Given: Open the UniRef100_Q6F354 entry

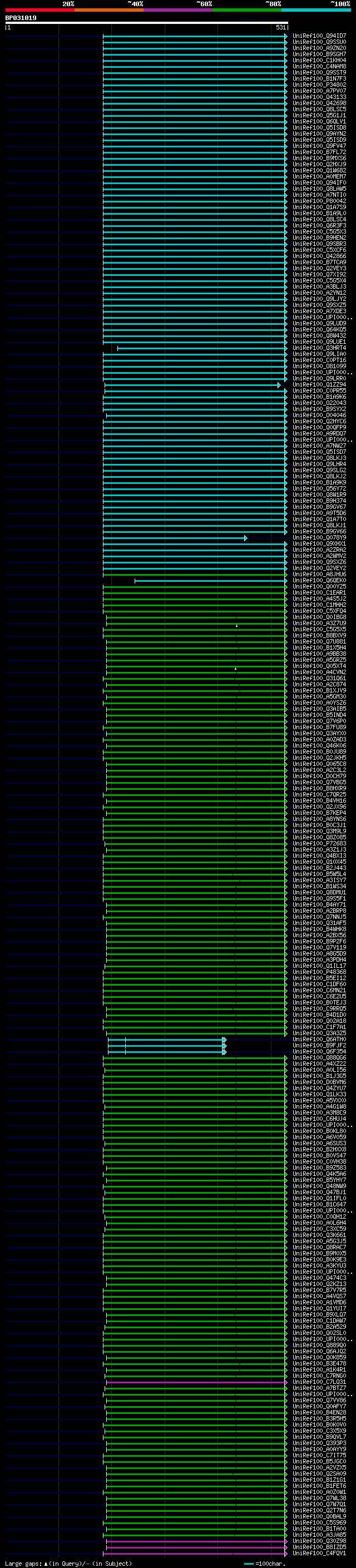Looking at the screenshot, I should point(319,1052).
